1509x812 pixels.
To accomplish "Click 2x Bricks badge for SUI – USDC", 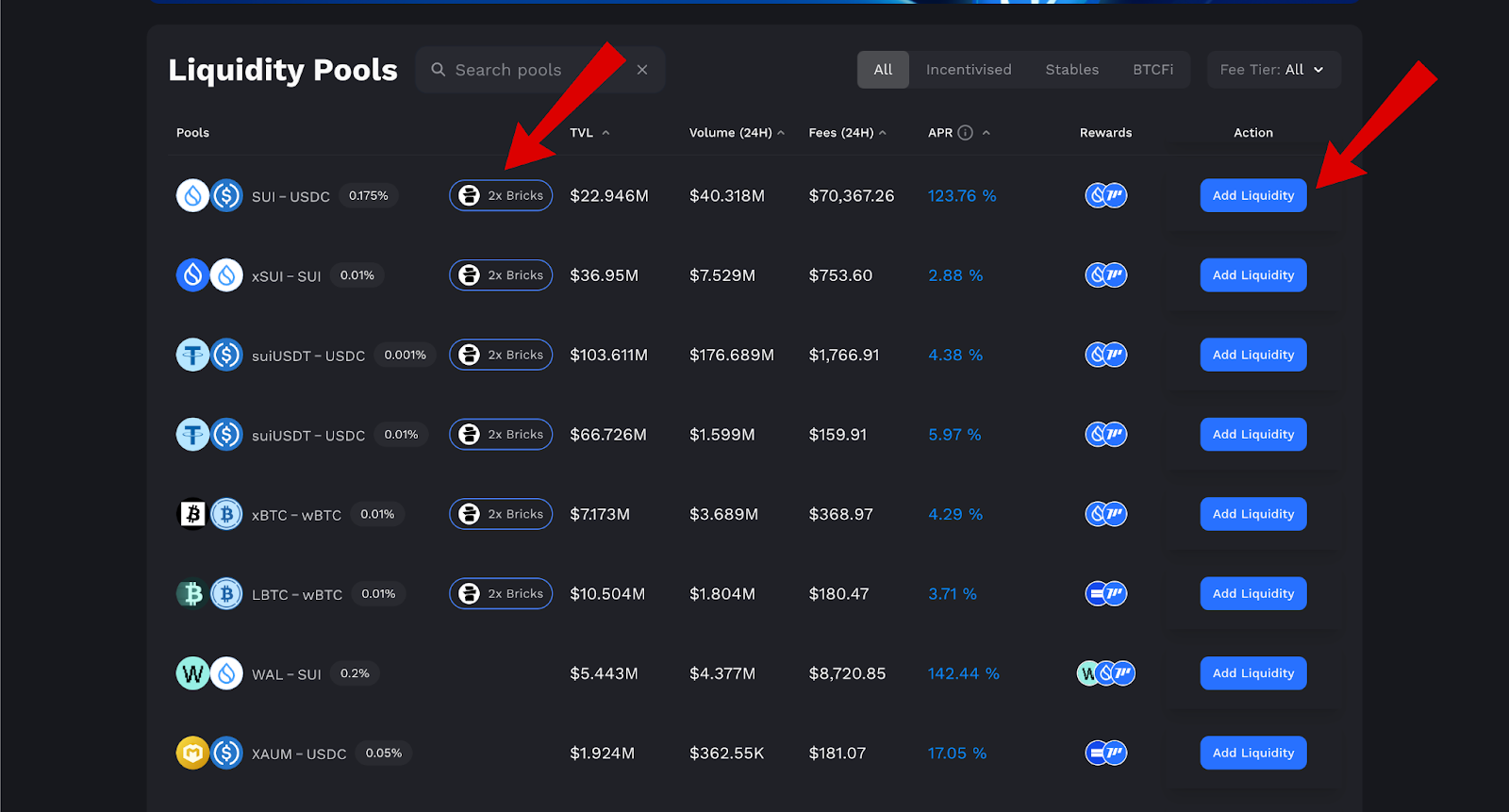I will point(501,195).
